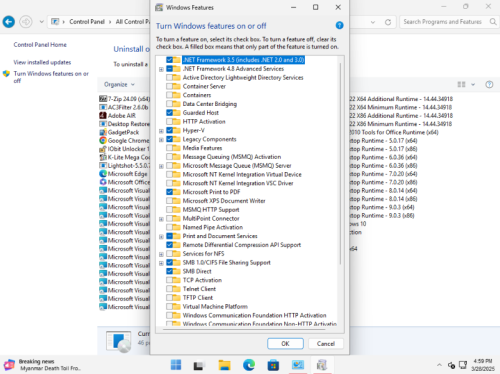Screen dimensions: 500x374
Task: Click the Control Panel taskbar icon
Action: pyautogui.click(x=298, y=365)
